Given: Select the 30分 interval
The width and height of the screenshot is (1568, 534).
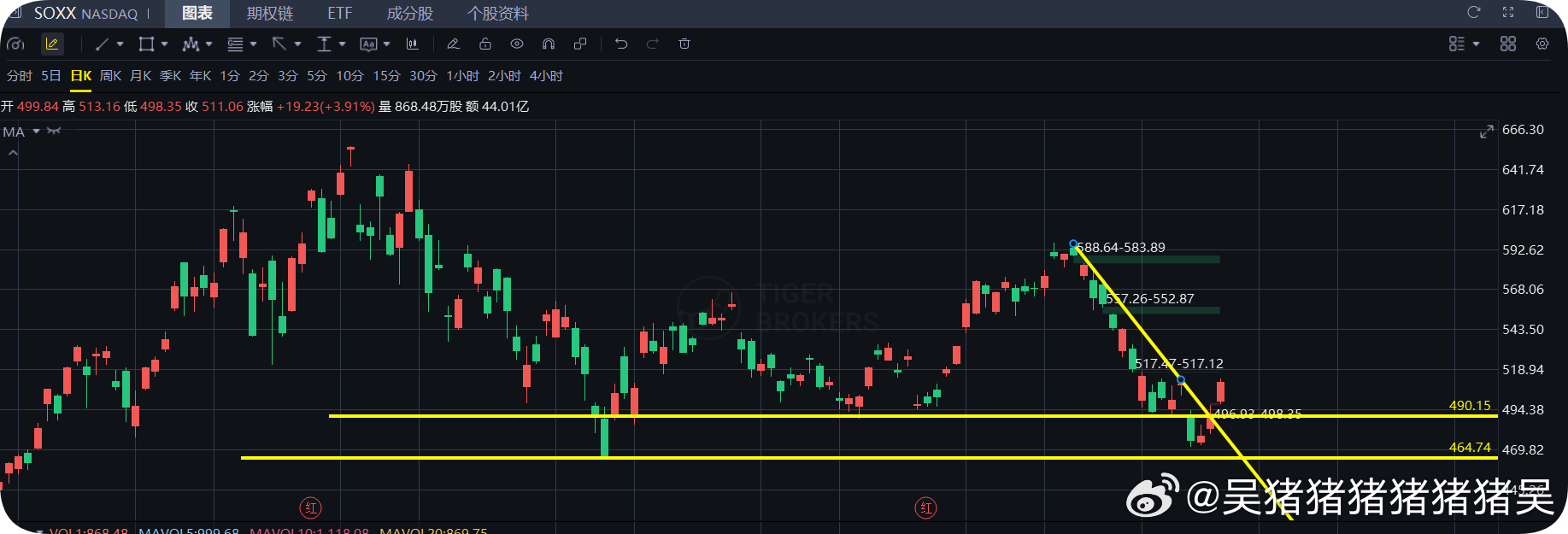Looking at the screenshot, I should (423, 76).
